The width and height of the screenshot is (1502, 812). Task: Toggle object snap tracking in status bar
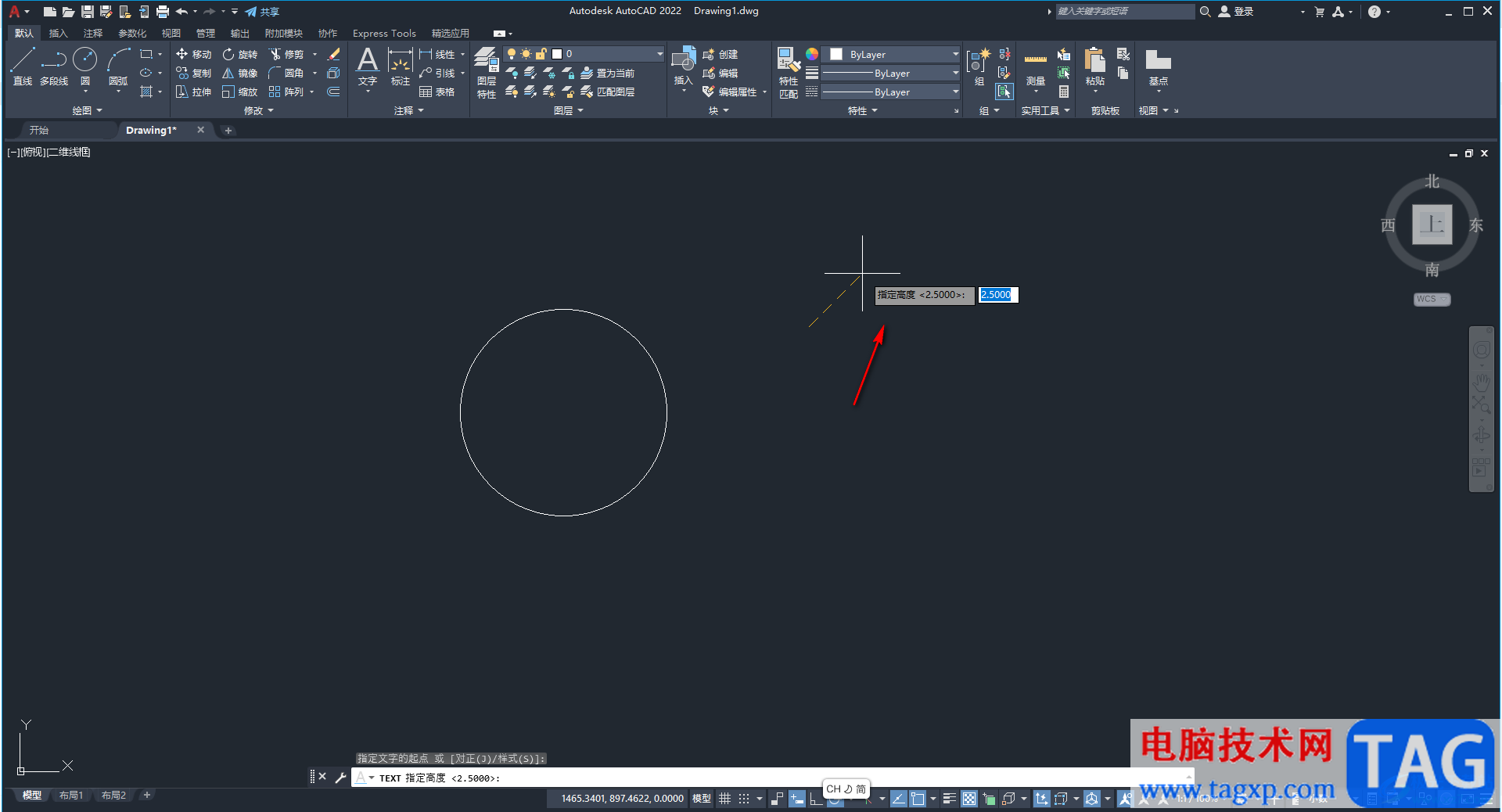(x=899, y=799)
